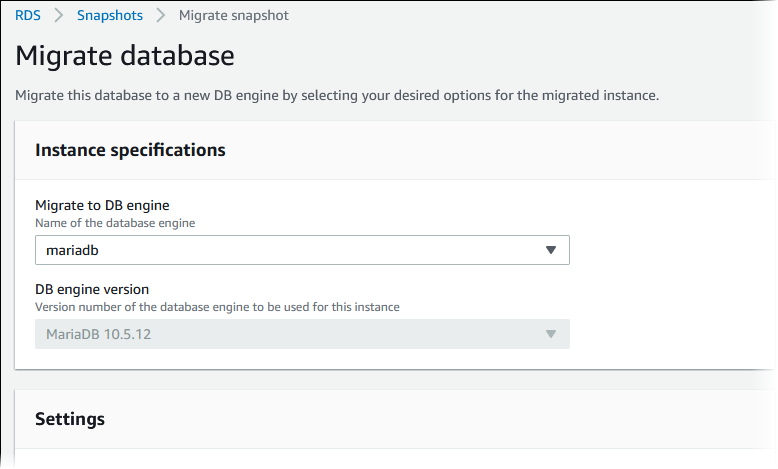This screenshot has width=778, height=469.
Task: Click the chevron before Migrate snapshot
Action: 160,16
